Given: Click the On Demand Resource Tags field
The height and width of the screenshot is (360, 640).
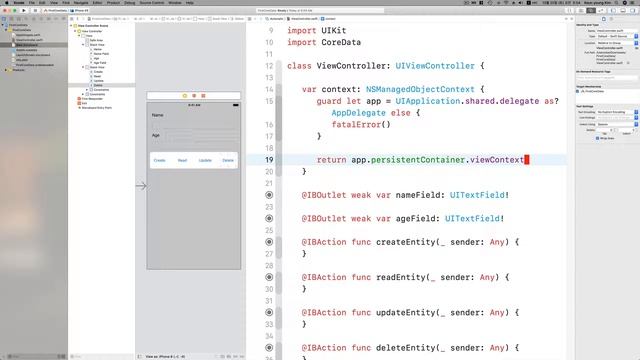Looking at the screenshot, I should 607,78.
